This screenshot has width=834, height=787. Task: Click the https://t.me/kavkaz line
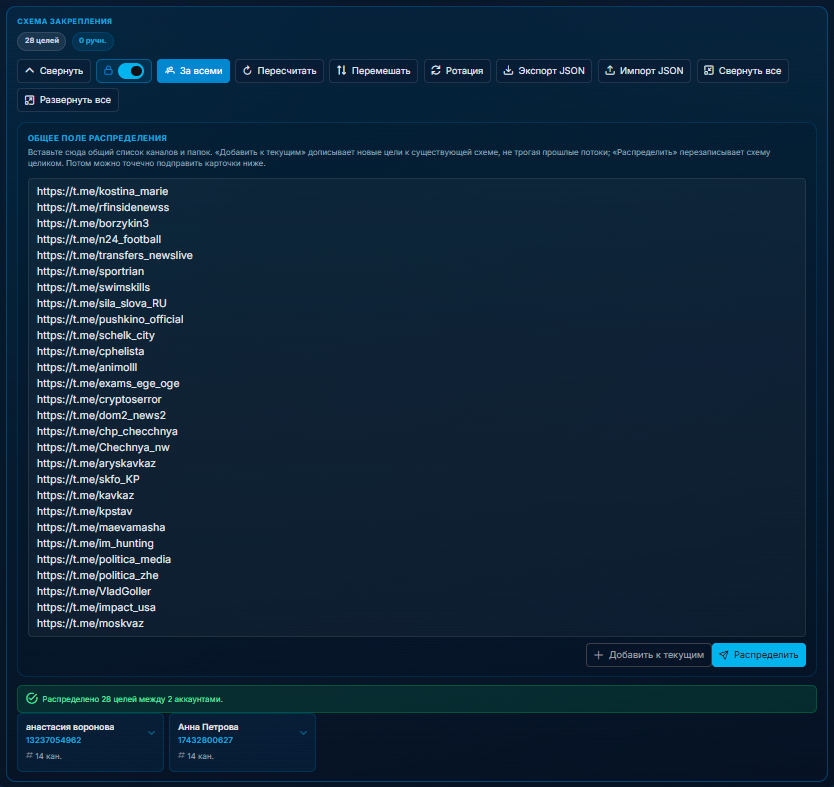(85, 495)
